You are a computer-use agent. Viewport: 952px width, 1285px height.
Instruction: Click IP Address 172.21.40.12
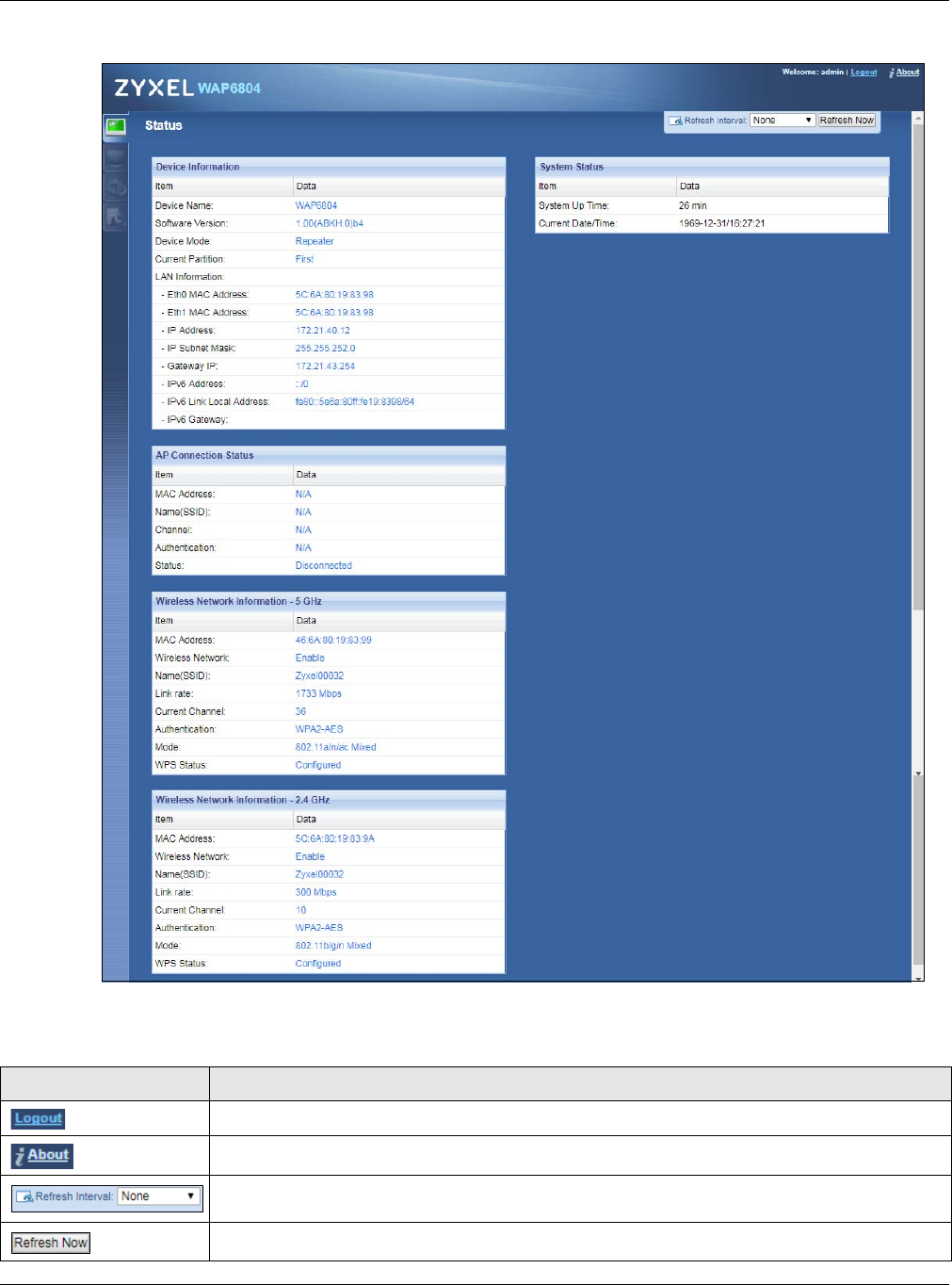pos(323,331)
